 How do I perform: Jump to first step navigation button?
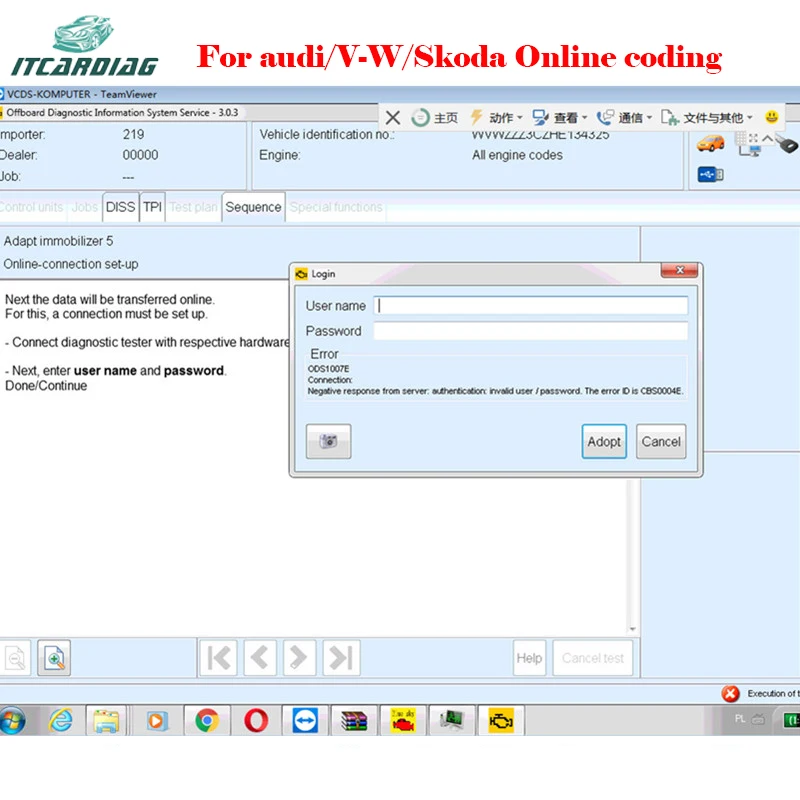[x=218, y=658]
